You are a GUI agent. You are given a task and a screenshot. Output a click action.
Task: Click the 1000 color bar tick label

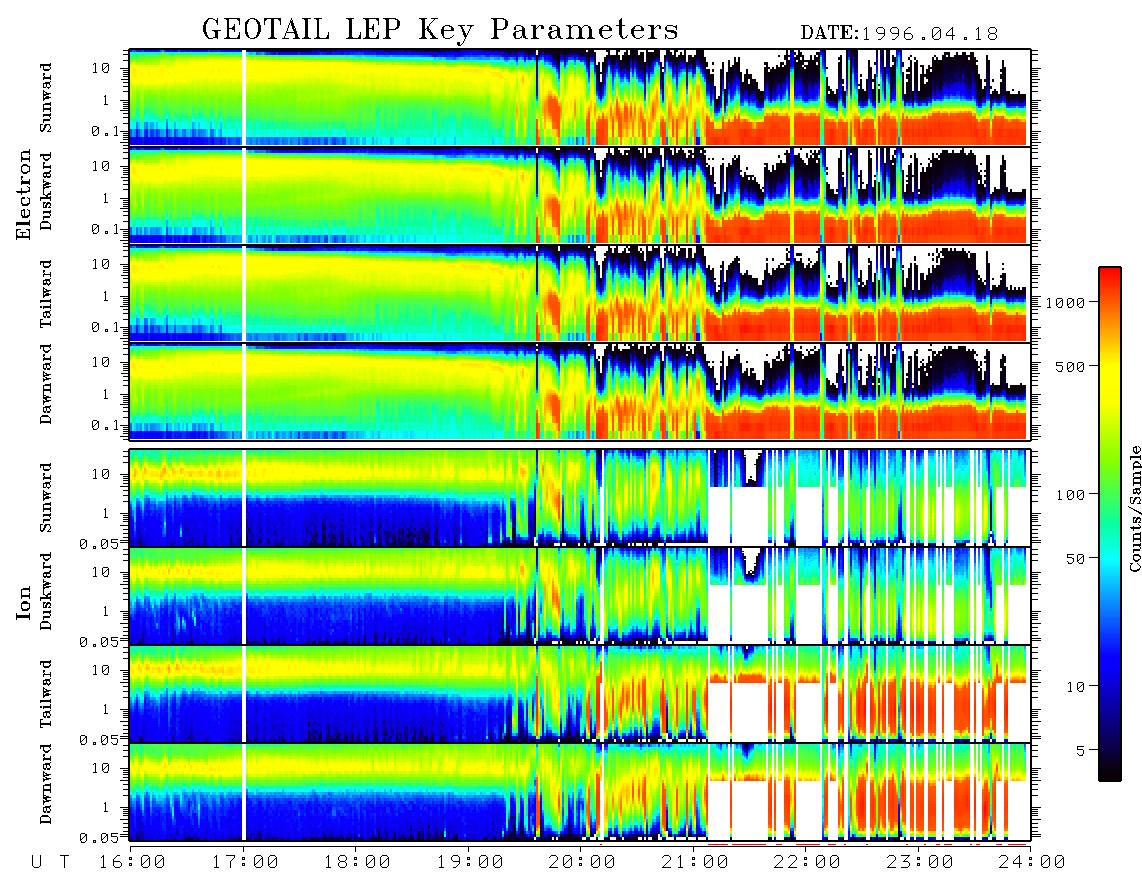tap(1065, 302)
